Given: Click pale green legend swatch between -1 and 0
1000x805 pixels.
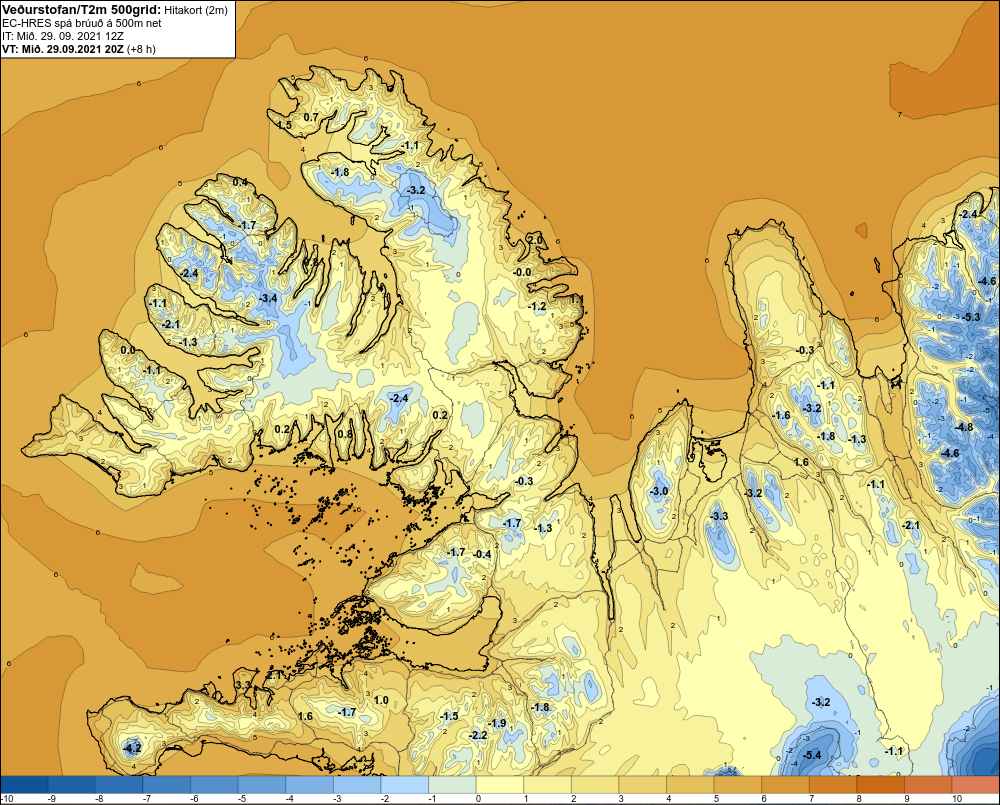Looking at the screenshot, I should [453, 785].
